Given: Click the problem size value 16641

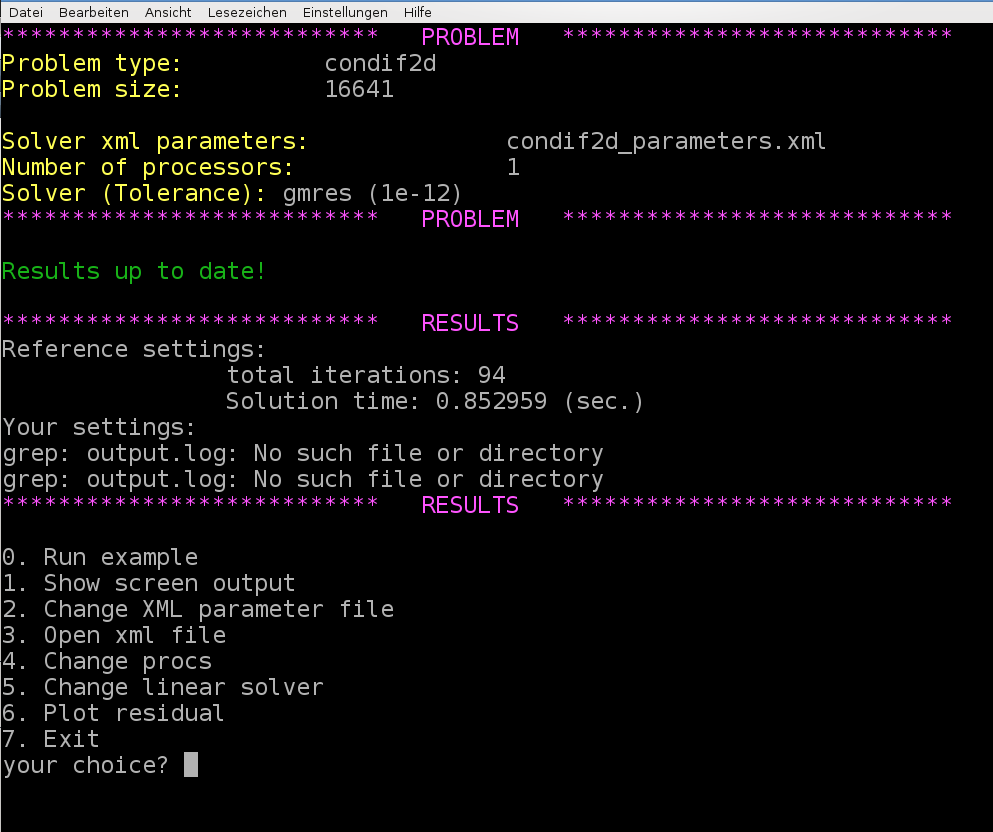Looking at the screenshot, I should (359, 89).
